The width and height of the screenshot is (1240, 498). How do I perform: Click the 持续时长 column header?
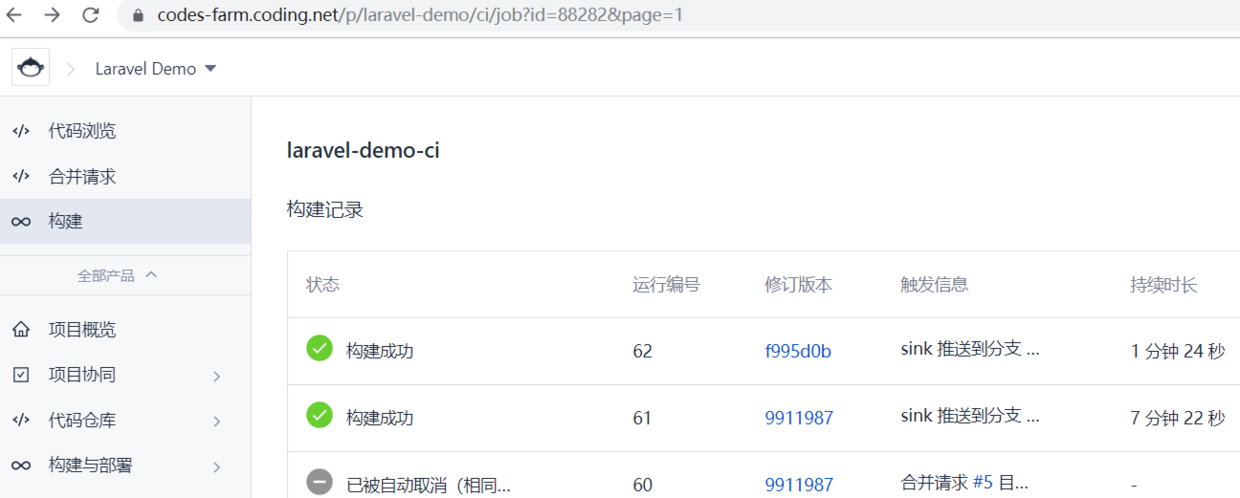pos(1164,285)
